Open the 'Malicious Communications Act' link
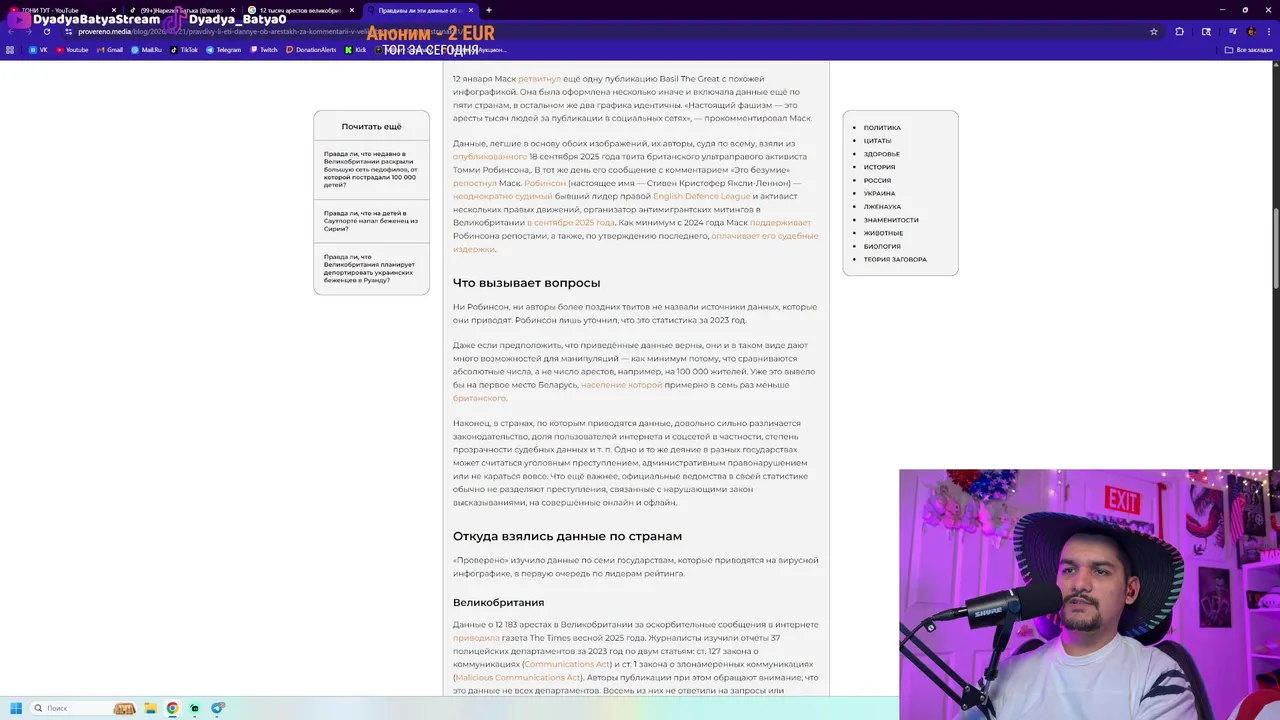This screenshot has width=1280, height=720. point(518,677)
